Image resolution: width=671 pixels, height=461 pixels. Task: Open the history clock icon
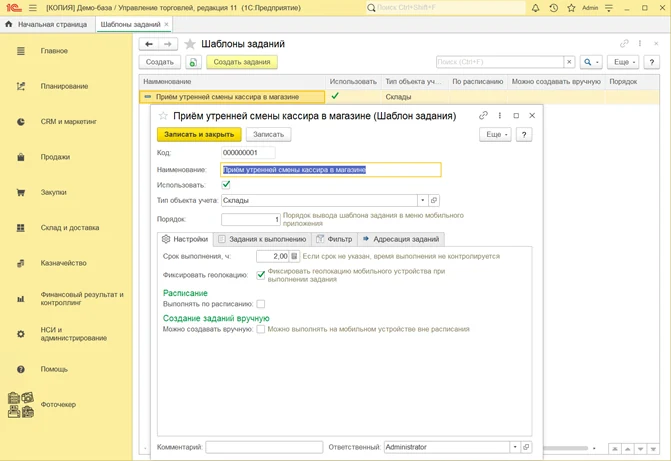pos(554,7)
